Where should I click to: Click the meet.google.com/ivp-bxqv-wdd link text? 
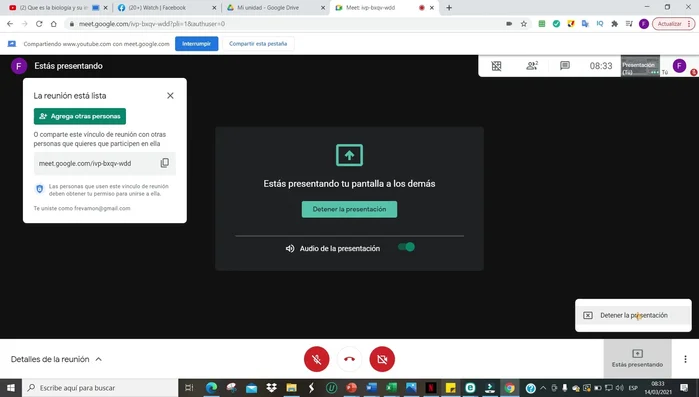pyautogui.click(x=85, y=164)
